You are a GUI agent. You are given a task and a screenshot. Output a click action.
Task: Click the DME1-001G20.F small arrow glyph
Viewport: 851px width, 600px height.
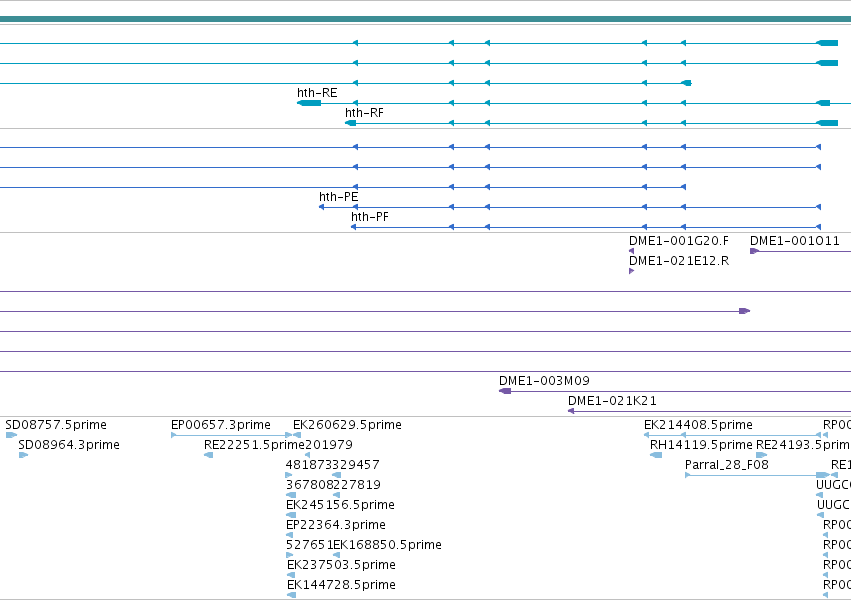point(631,251)
